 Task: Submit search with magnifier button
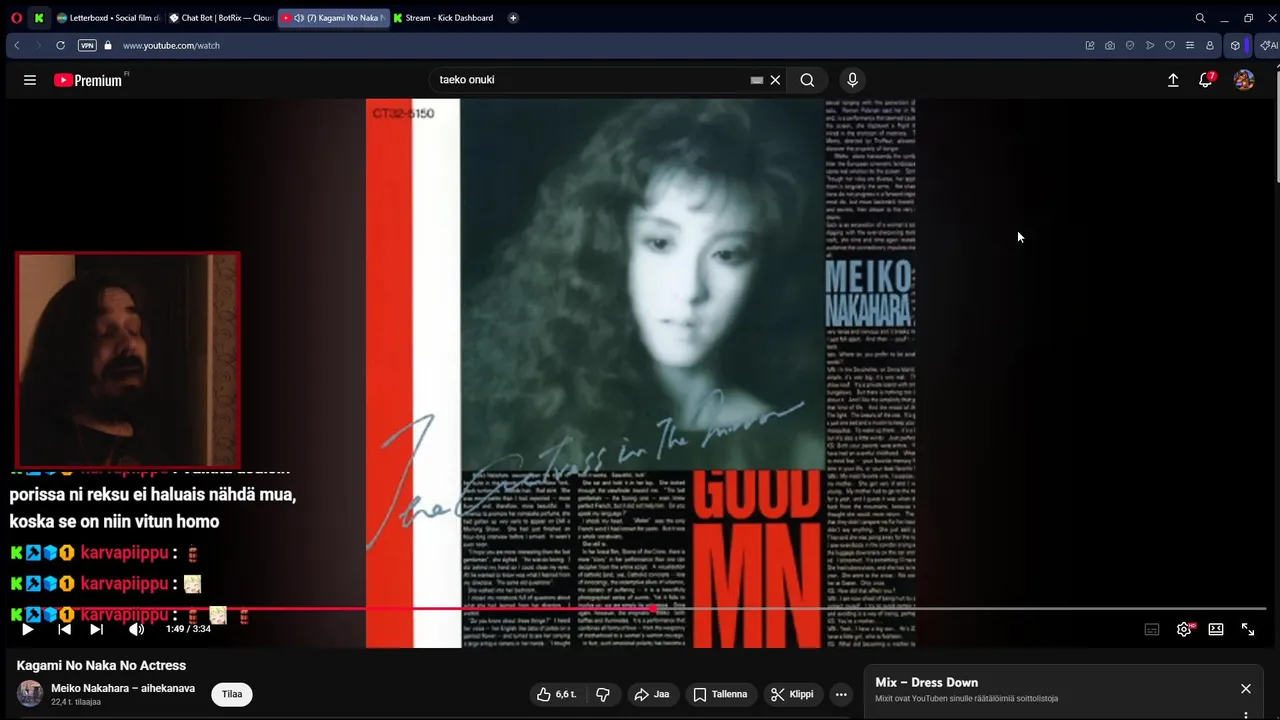[807, 80]
